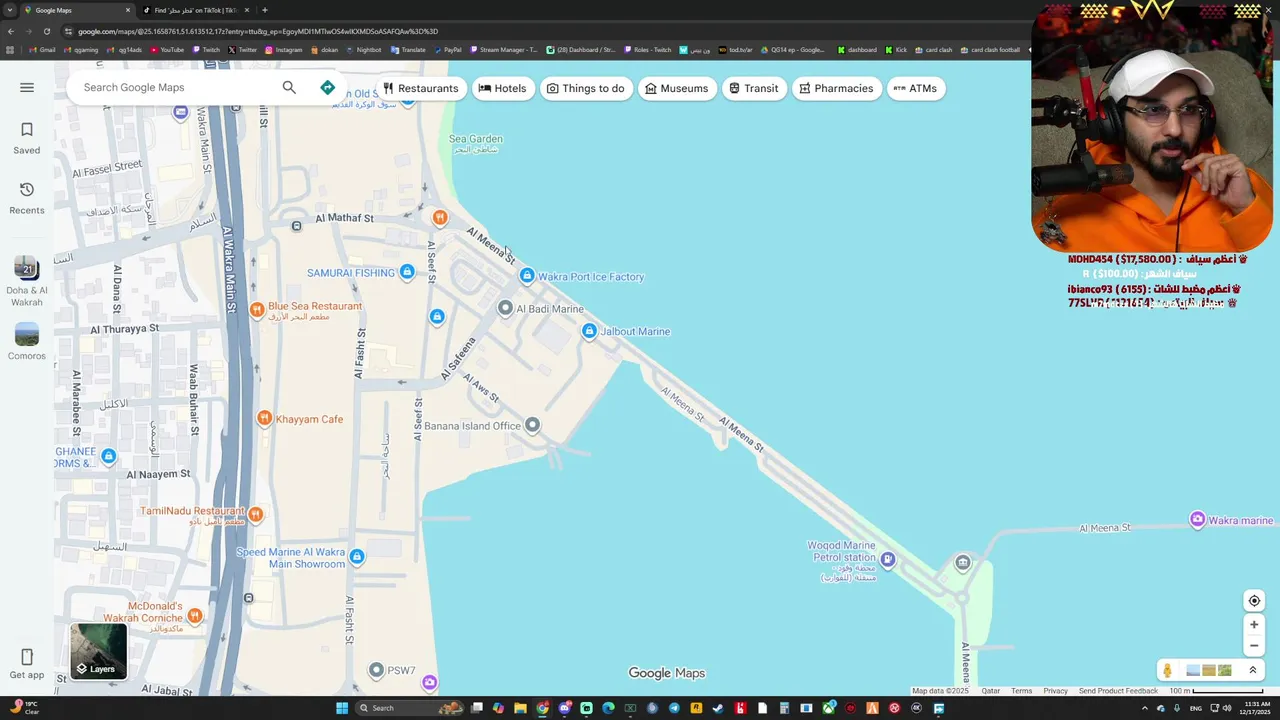Select the ATMs category chip

click(915, 88)
